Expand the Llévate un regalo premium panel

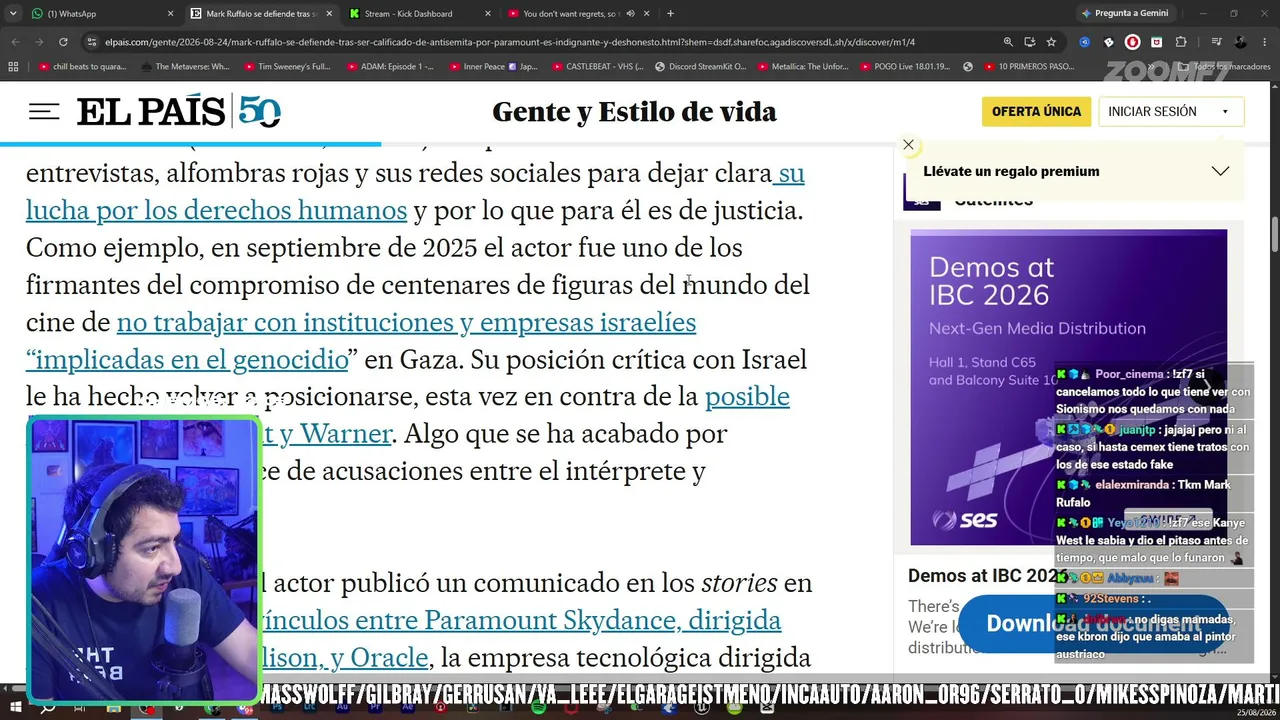pyautogui.click(x=1220, y=171)
